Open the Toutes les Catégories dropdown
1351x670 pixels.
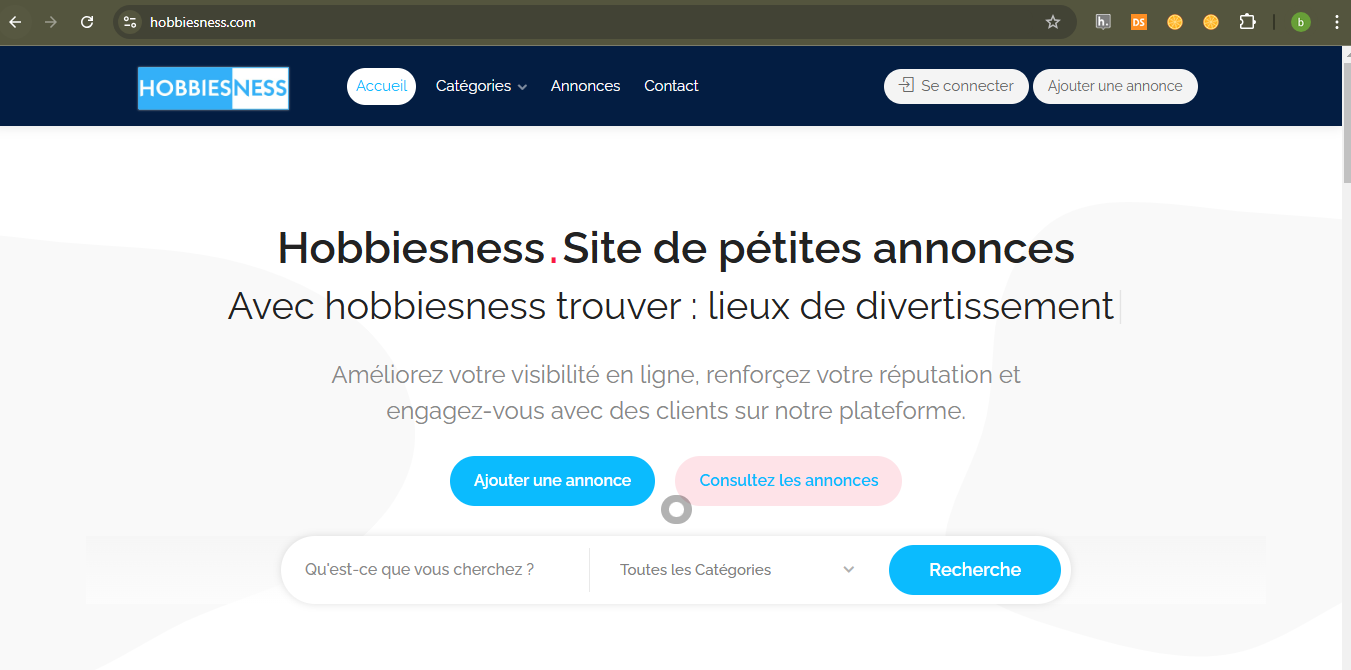737,570
